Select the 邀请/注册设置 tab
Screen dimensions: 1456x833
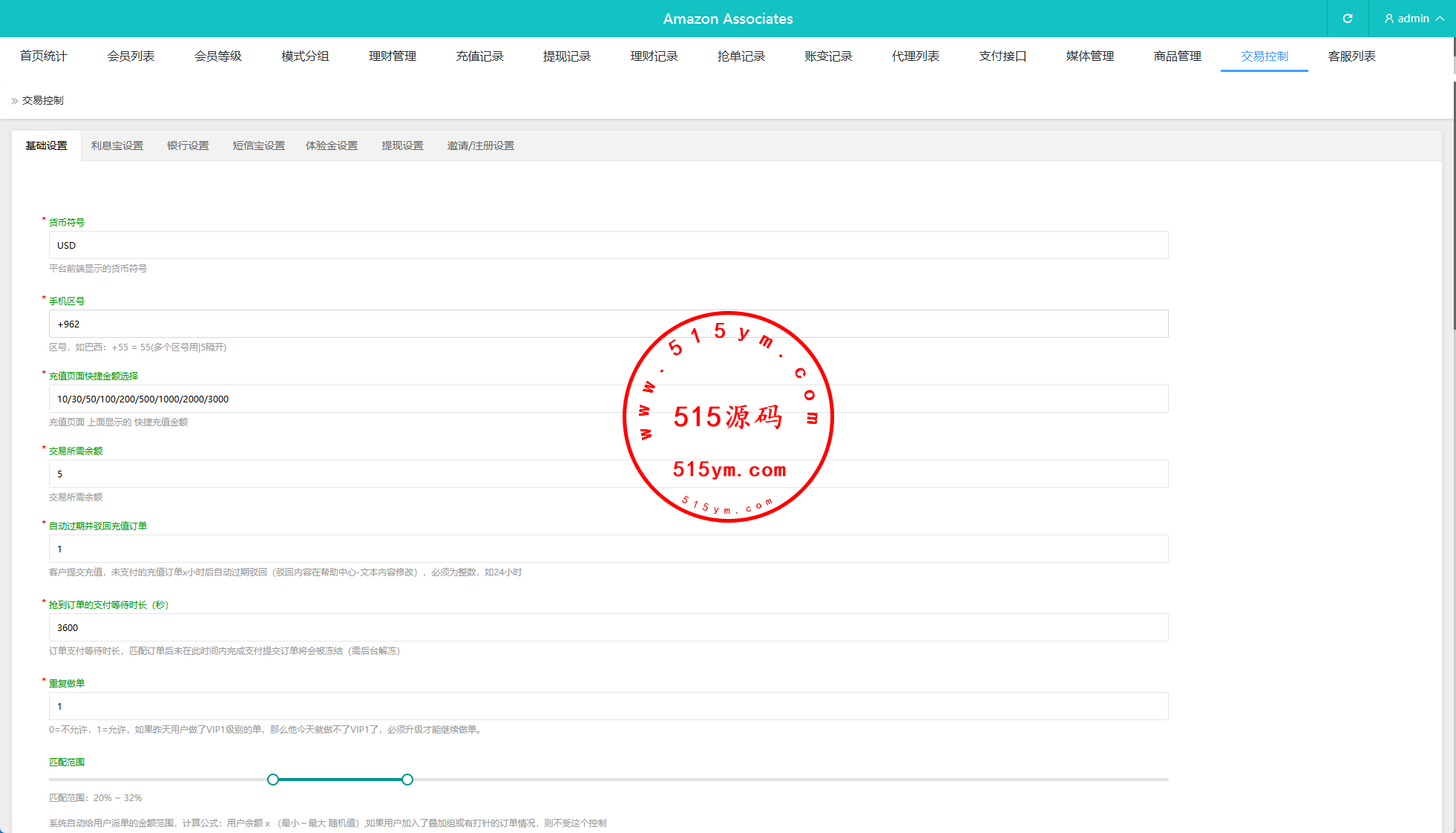coord(480,146)
